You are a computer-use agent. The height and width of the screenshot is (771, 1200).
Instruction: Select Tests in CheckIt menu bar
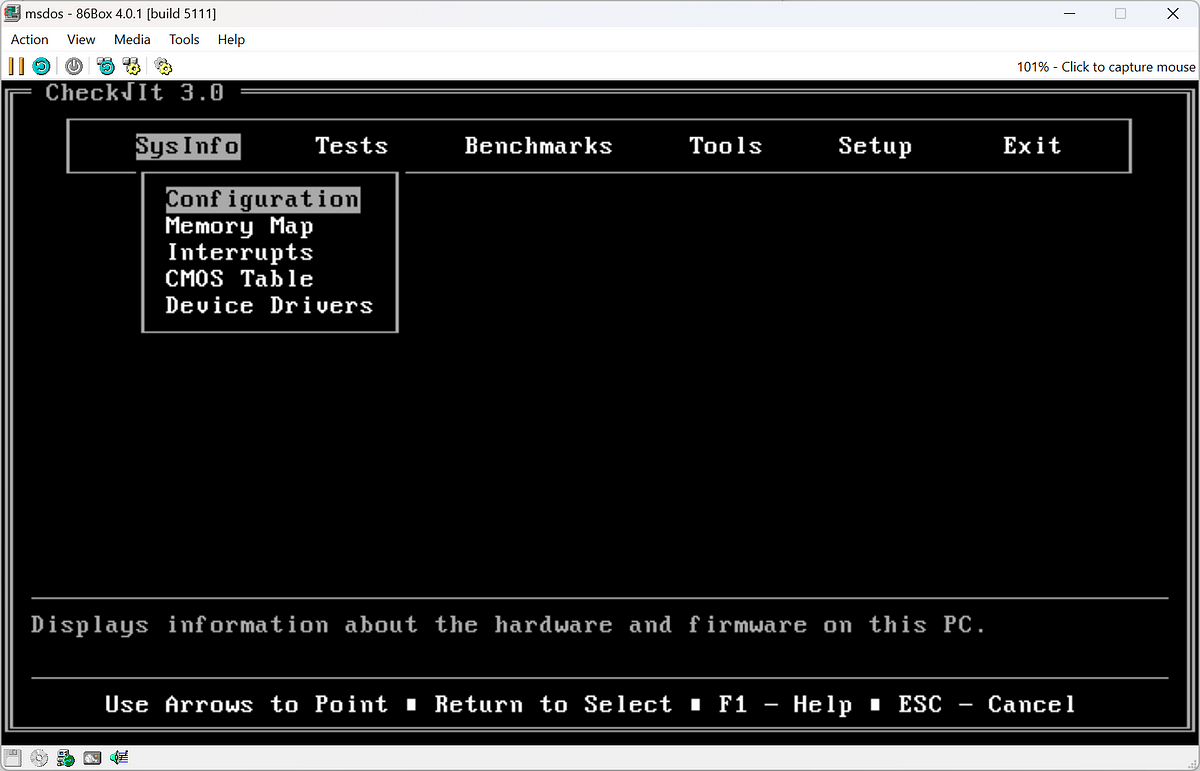click(351, 146)
